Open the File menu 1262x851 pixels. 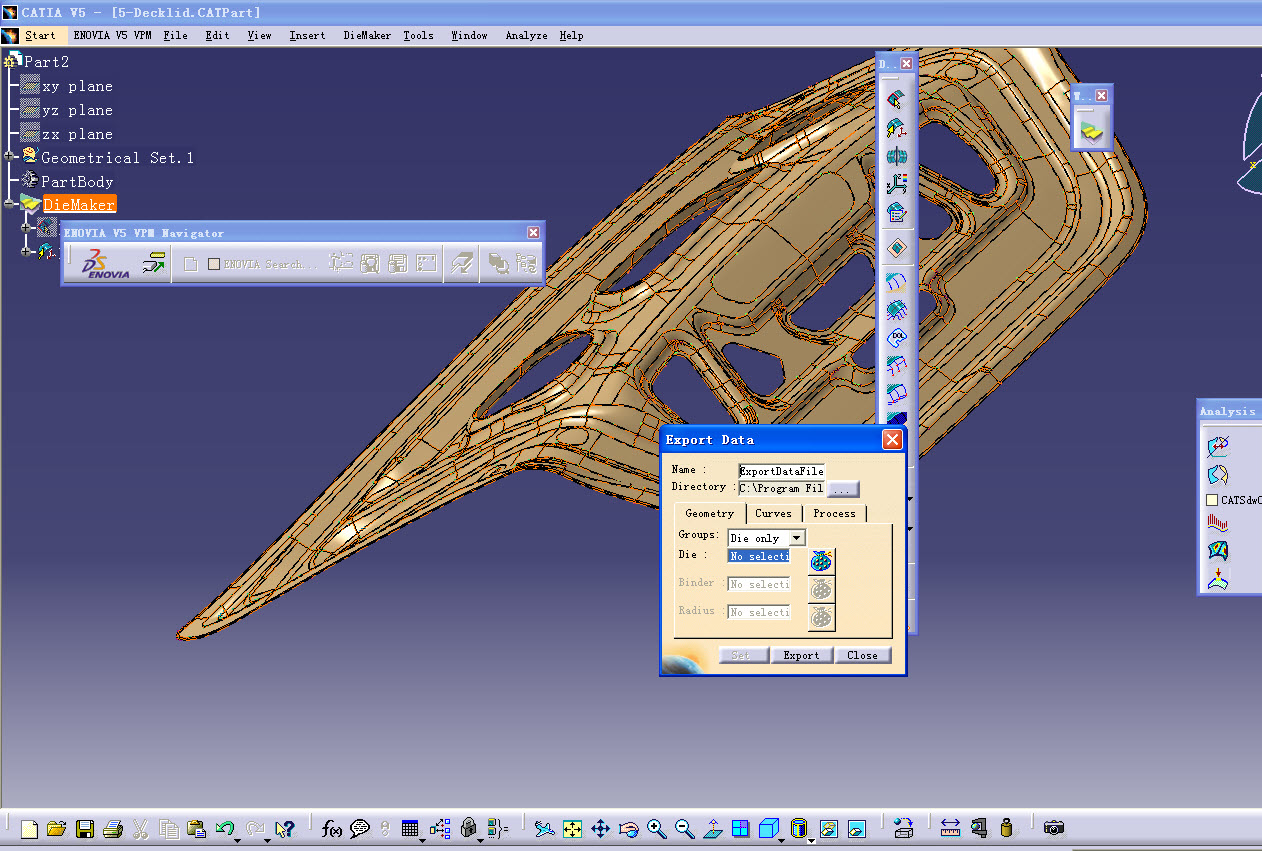175,35
